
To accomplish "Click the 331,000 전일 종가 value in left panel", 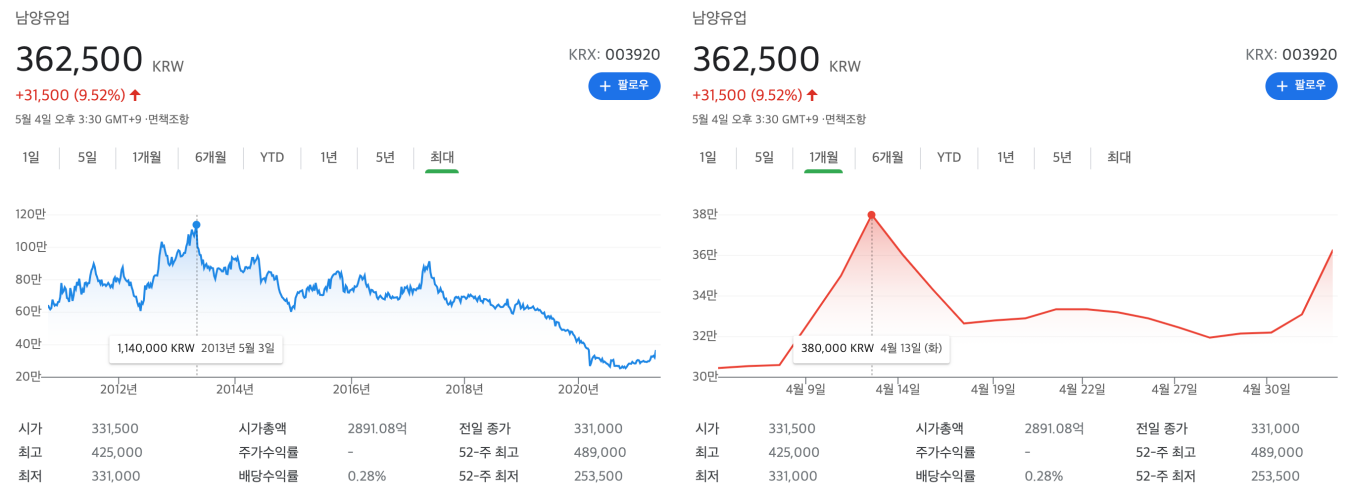I will 599,428.
